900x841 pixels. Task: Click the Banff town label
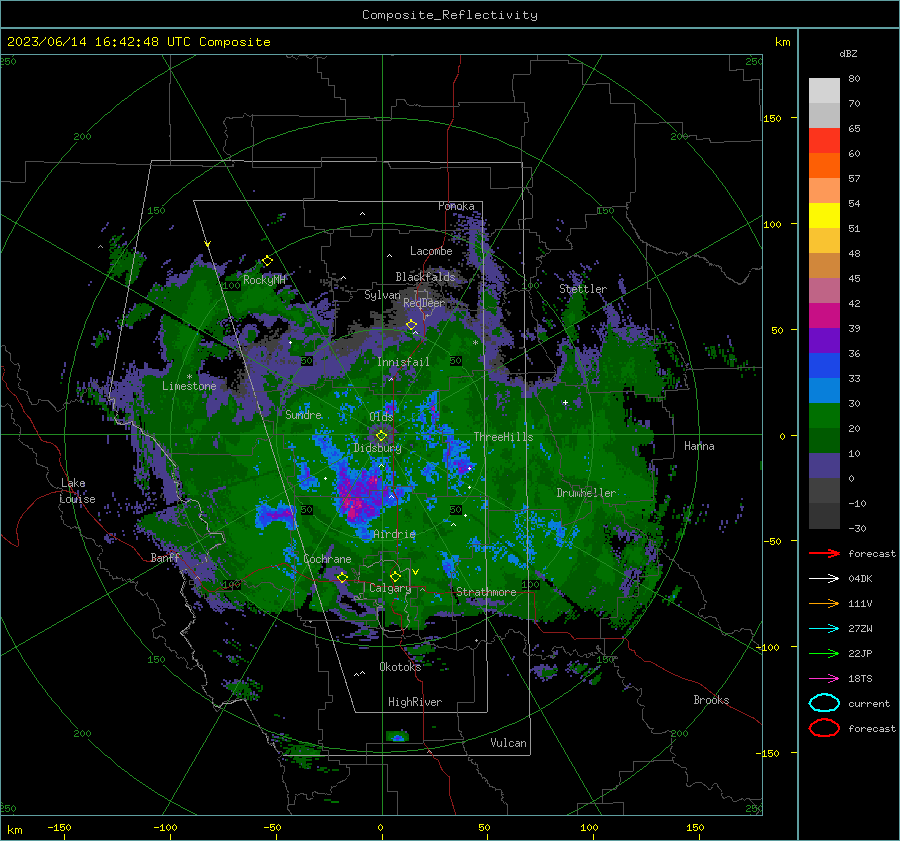(x=165, y=557)
